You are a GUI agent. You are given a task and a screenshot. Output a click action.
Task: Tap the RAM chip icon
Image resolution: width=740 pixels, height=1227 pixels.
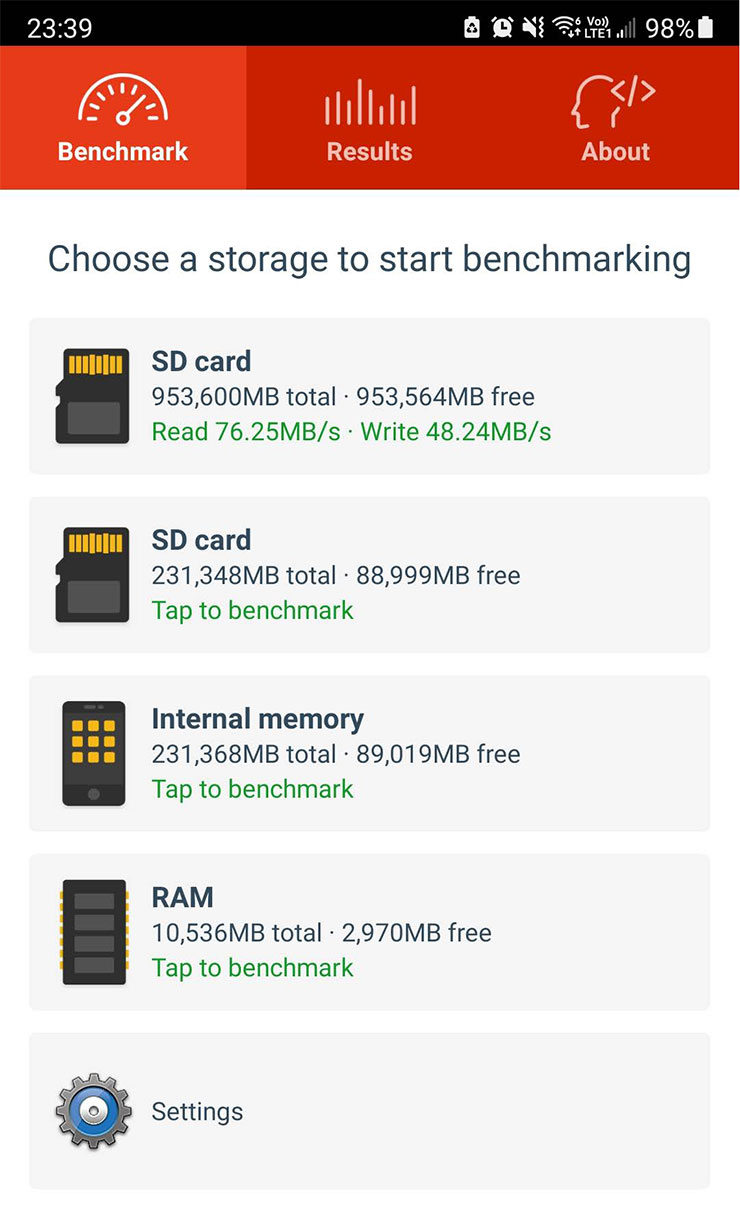click(94, 932)
